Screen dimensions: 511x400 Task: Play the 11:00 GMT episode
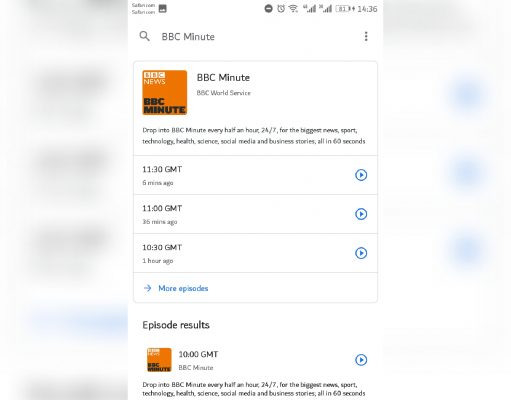point(361,214)
